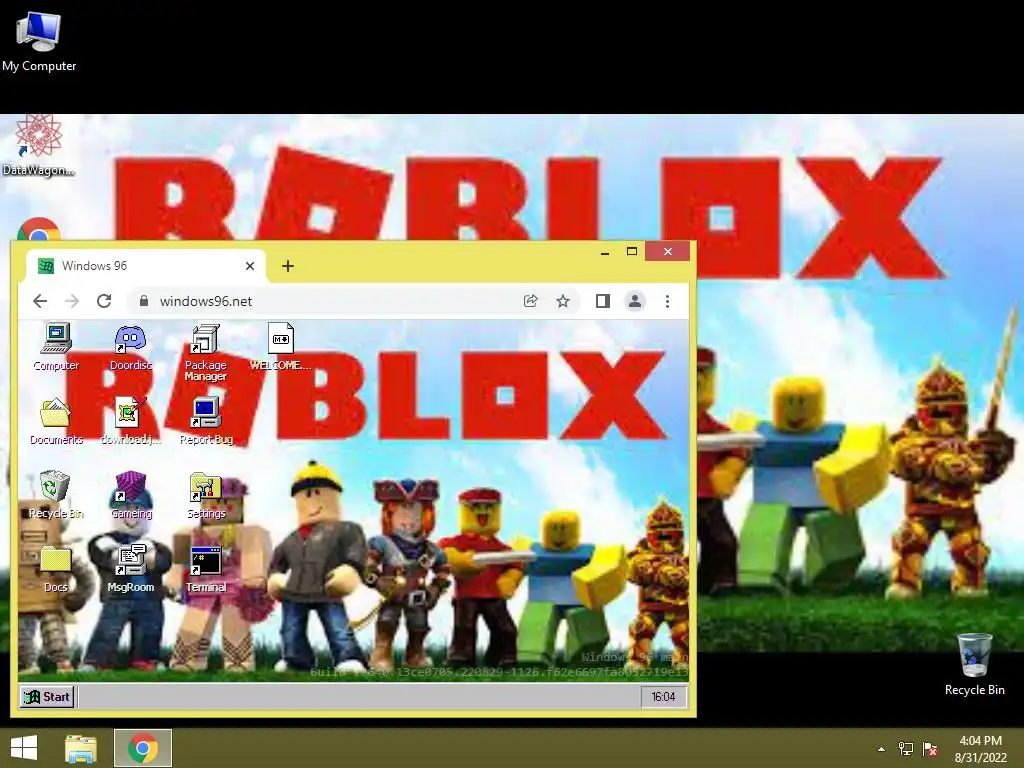Minimize the Chrome window
1024x768 pixels.
(605, 251)
